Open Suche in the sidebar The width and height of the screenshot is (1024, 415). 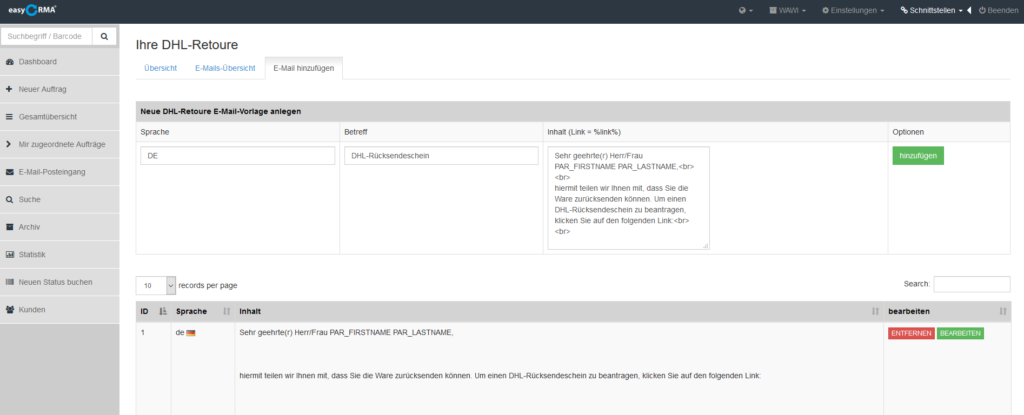click(x=59, y=199)
